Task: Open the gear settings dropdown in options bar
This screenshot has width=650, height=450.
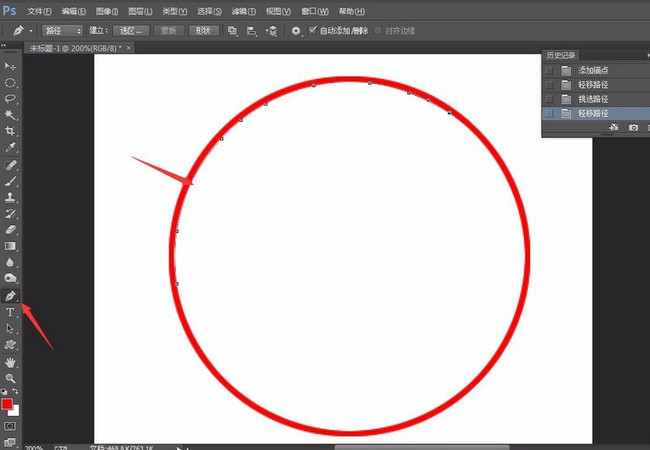Action: pos(296,31)
